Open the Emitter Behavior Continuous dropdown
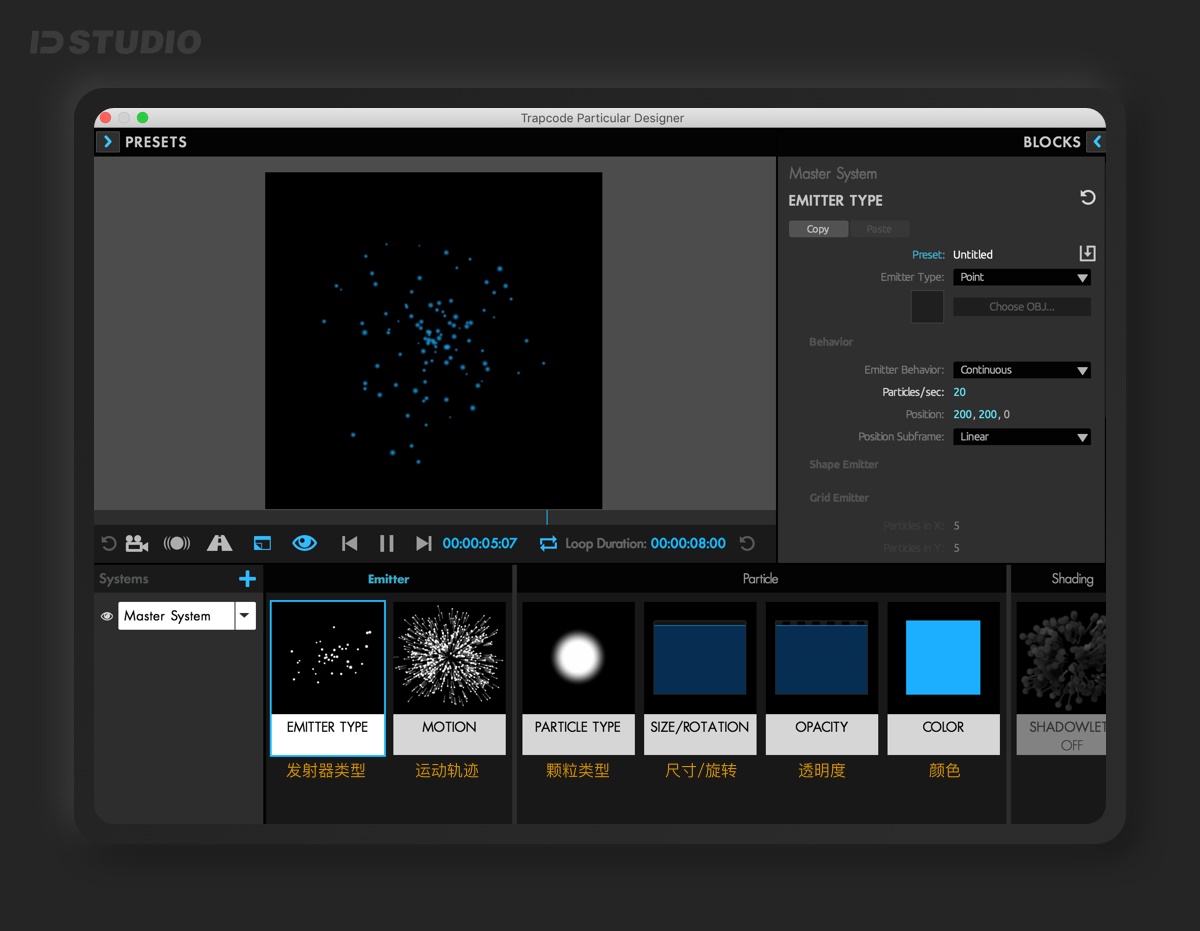Viewport: 1200px width, 931px height. click(1021, 370)
